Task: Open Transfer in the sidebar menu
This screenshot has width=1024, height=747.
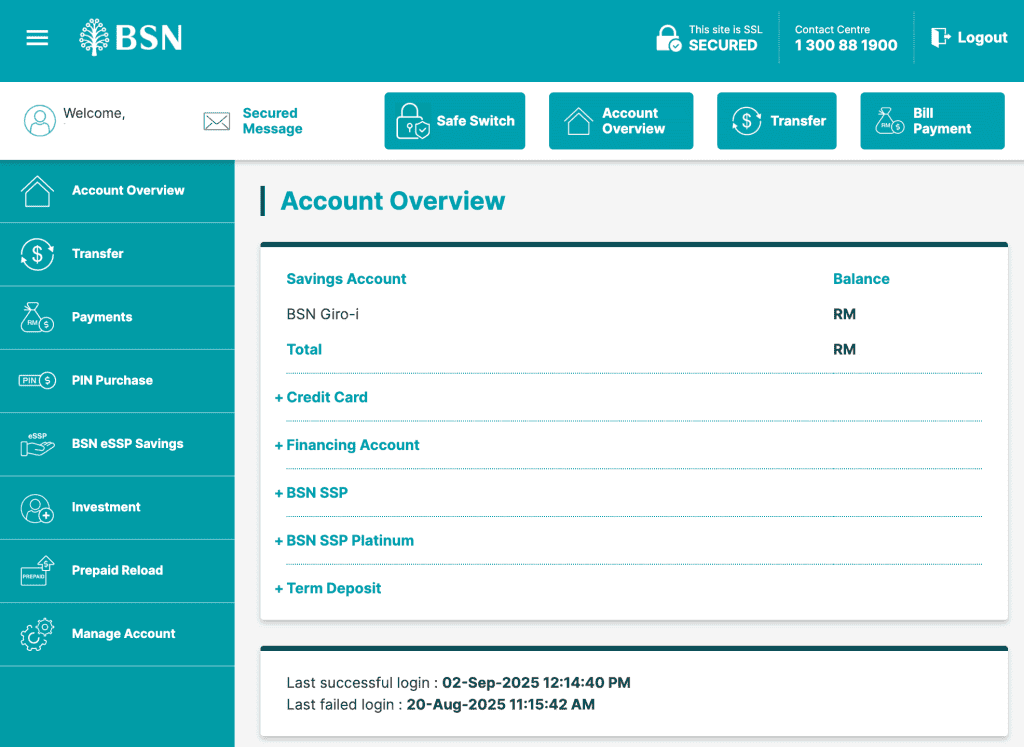Action: tap(118, 255)
